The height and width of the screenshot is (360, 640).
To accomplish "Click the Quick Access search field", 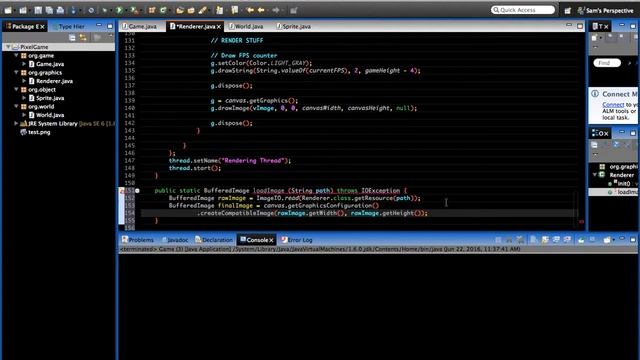I will coord(523,10).
